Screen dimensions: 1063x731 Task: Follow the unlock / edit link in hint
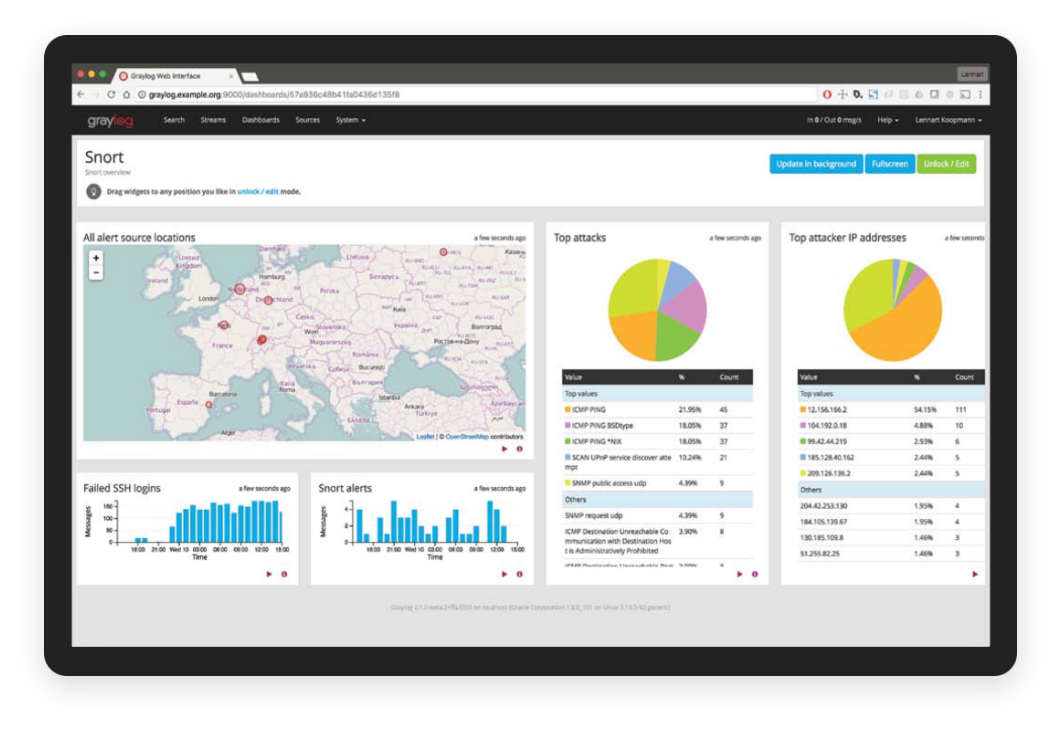coord(257,191)
